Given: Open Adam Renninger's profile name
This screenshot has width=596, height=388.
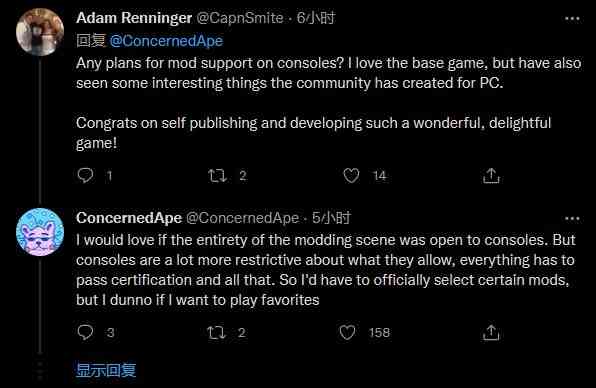Looking at the screenshot, I should 134,18.
